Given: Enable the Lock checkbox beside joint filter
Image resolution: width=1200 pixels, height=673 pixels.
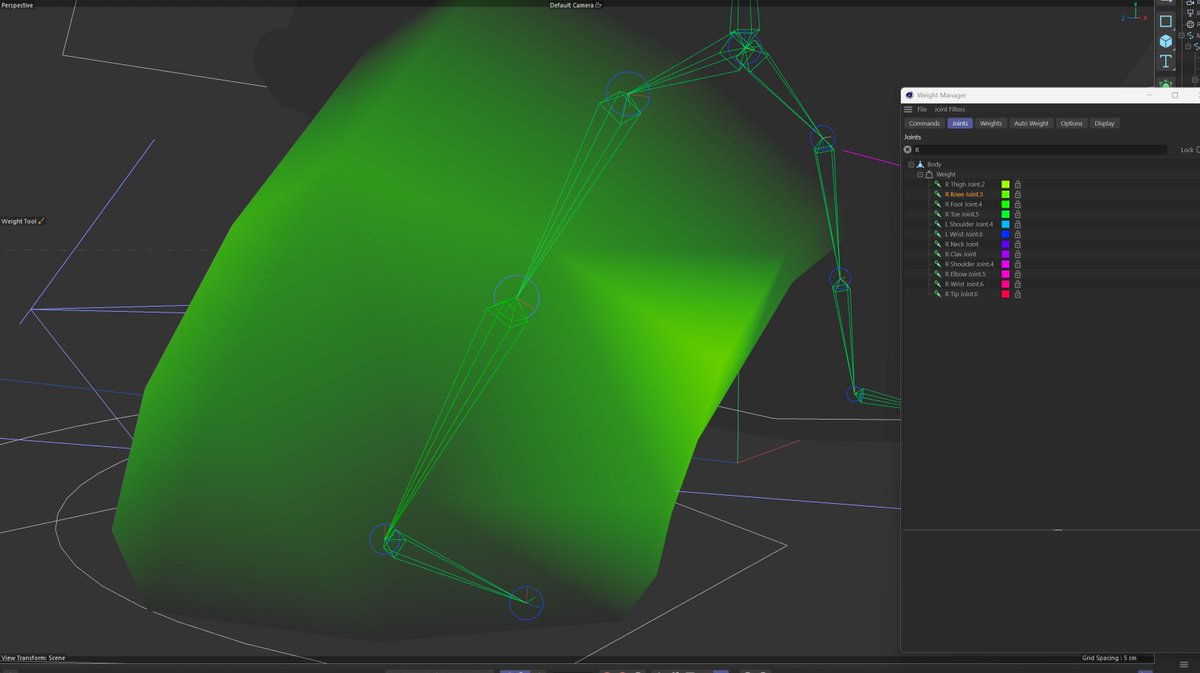Looking at the screenshot, I should [1198, 150].
